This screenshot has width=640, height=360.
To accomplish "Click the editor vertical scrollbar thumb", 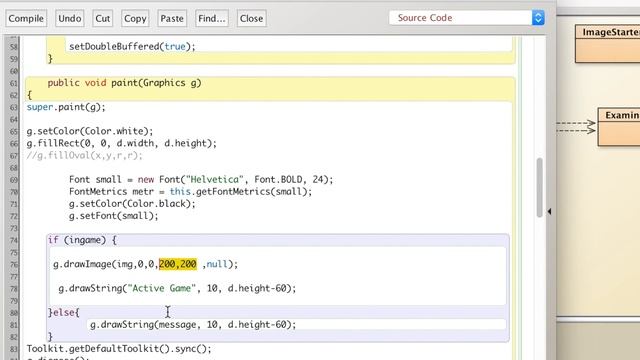I will [x=540, y=187].
